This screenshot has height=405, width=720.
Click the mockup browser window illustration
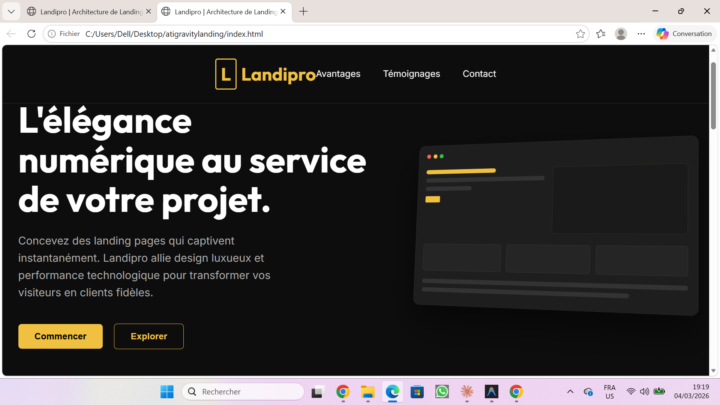[556, 226]
